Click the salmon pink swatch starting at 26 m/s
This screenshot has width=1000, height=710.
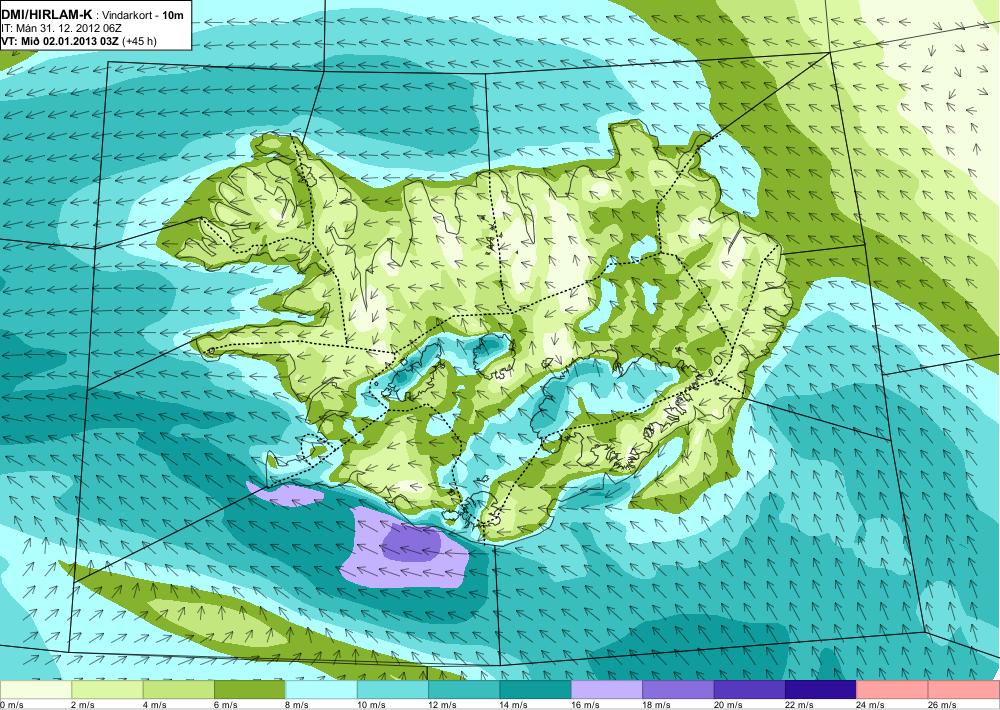click(x=964, y=690)
